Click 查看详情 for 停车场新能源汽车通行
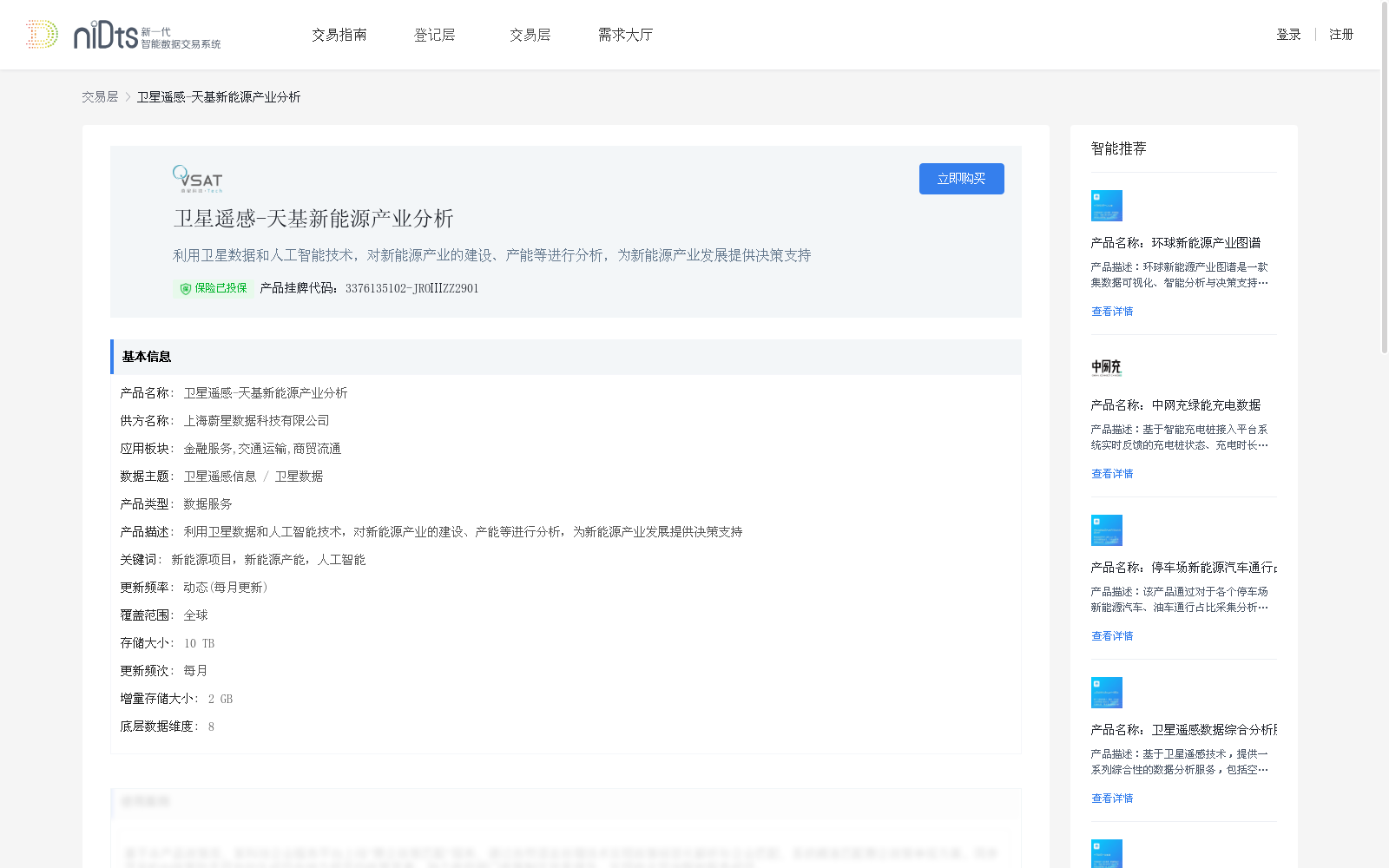The width and height of the screenshot is (1389, 868). pyautogui.click(x=1112, y=636)
